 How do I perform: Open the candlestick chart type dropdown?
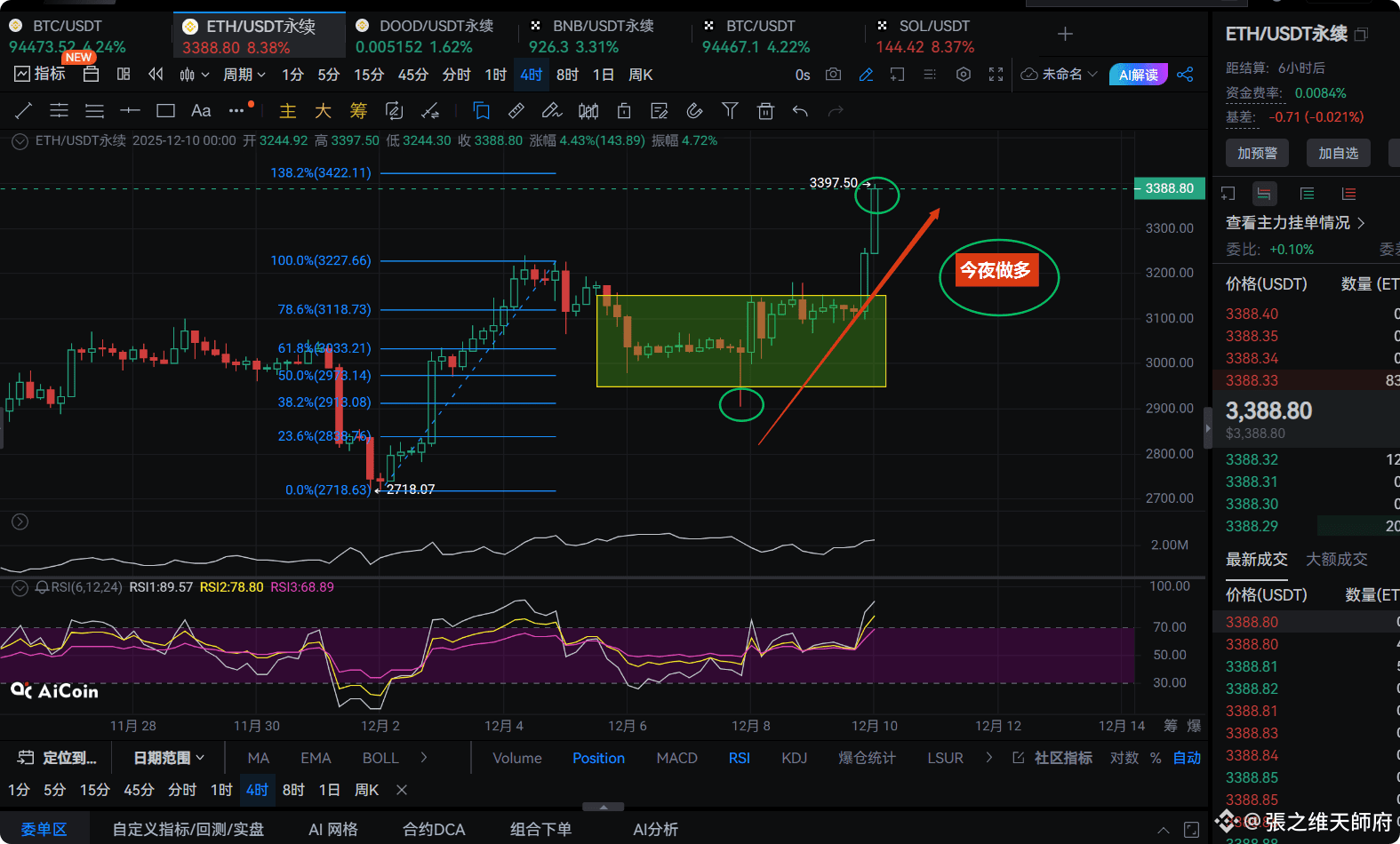[194, 75]
